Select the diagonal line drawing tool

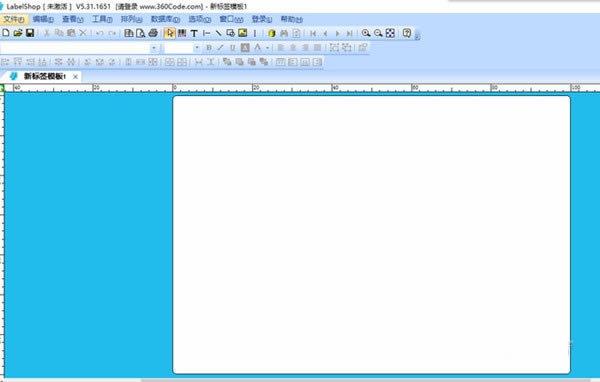click(218, 33)
